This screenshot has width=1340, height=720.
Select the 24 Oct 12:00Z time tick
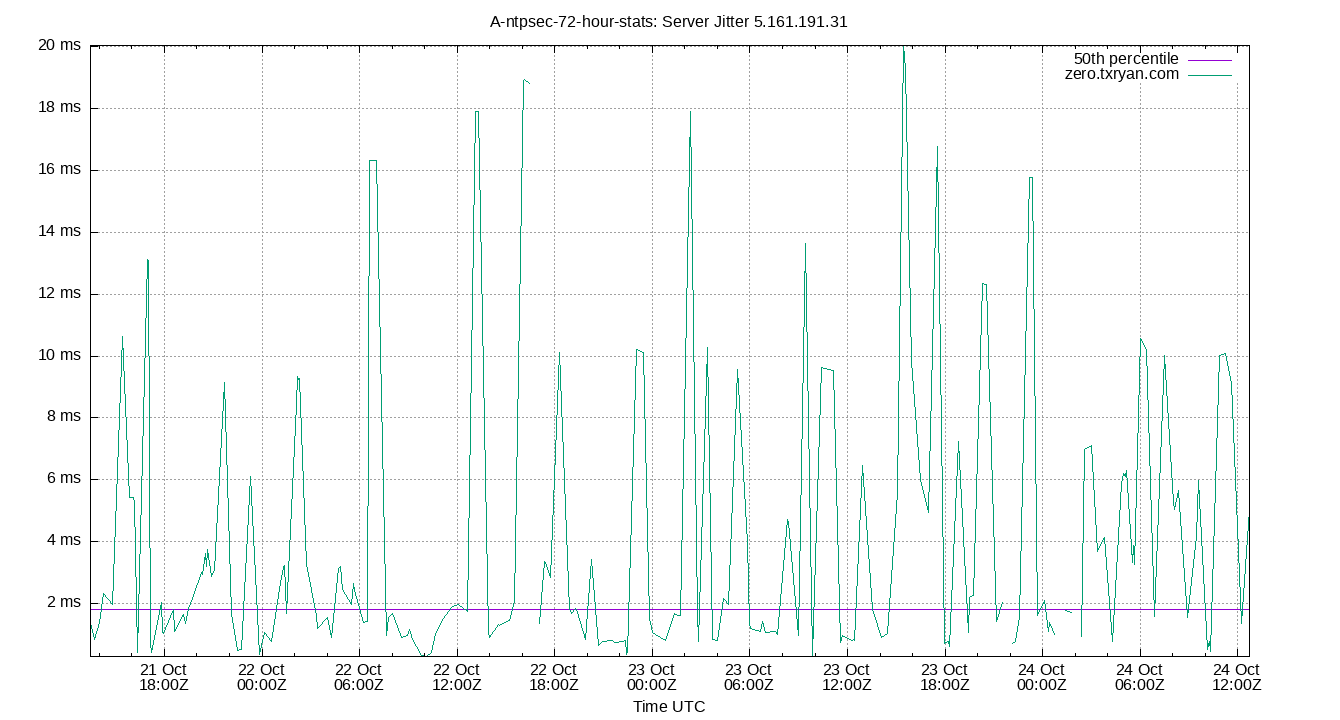(1237, 677)
